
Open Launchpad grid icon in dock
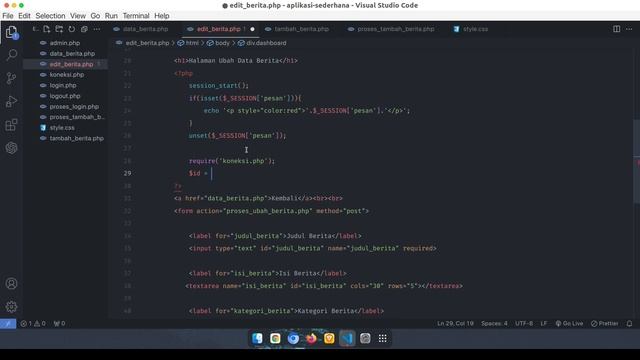(x=382, y=338)
